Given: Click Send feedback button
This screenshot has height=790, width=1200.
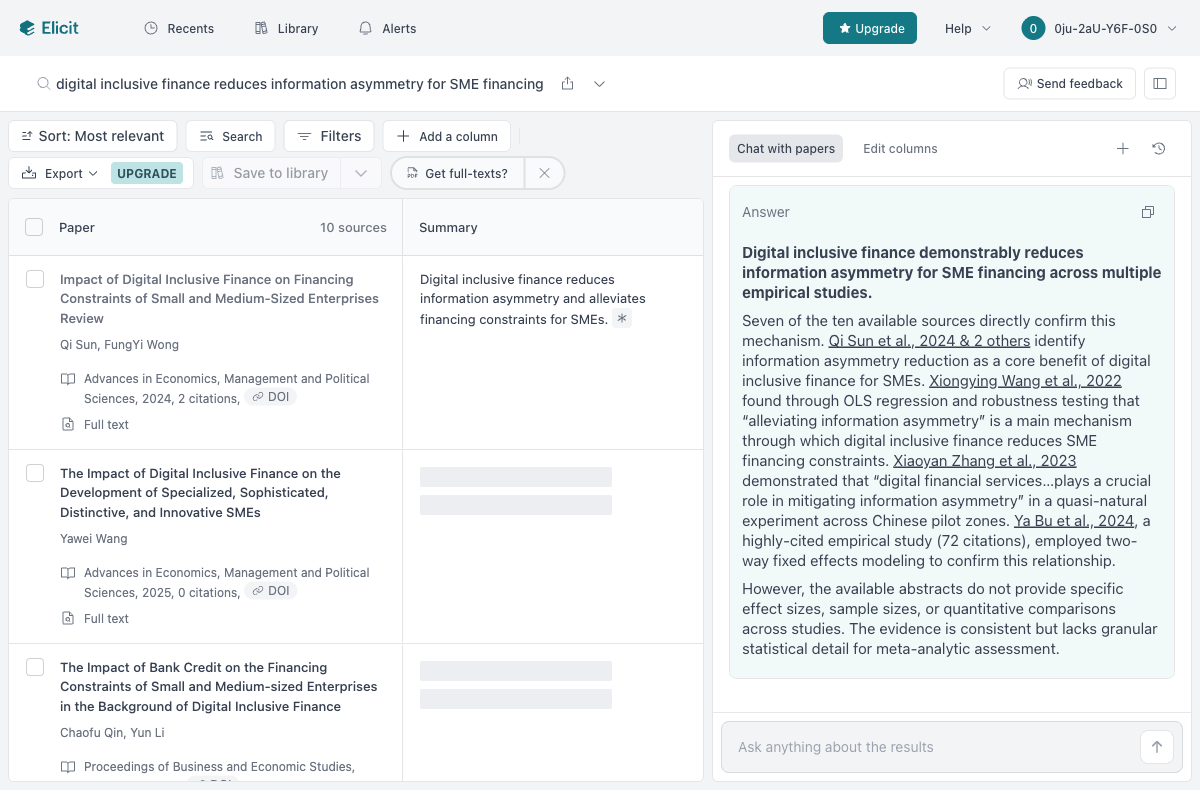Looking at the screenshot, I should pos(1069,84).
